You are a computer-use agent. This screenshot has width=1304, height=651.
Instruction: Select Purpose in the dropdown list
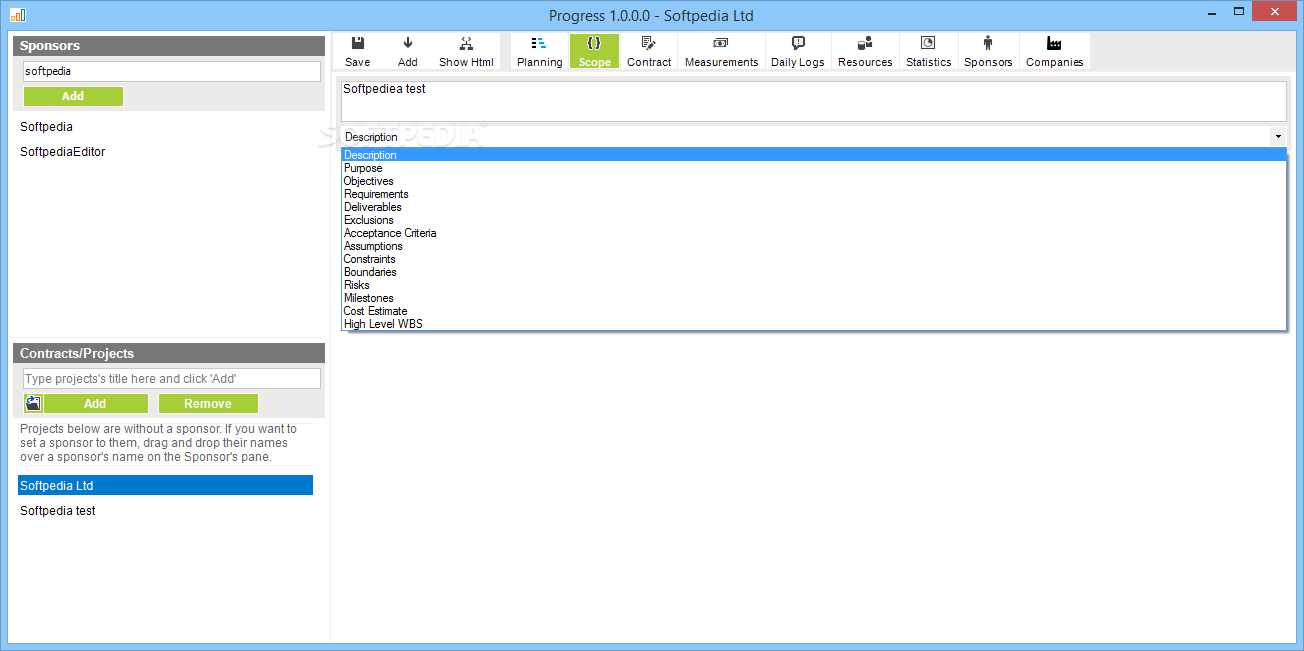pos(813,168)
